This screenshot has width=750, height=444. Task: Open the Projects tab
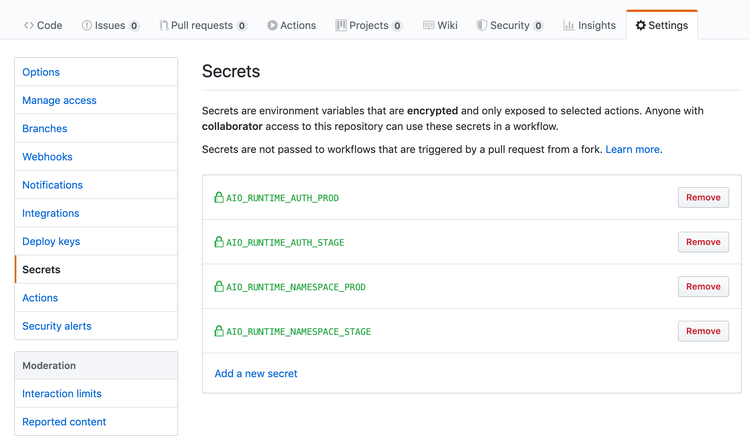tap(368, 25)
